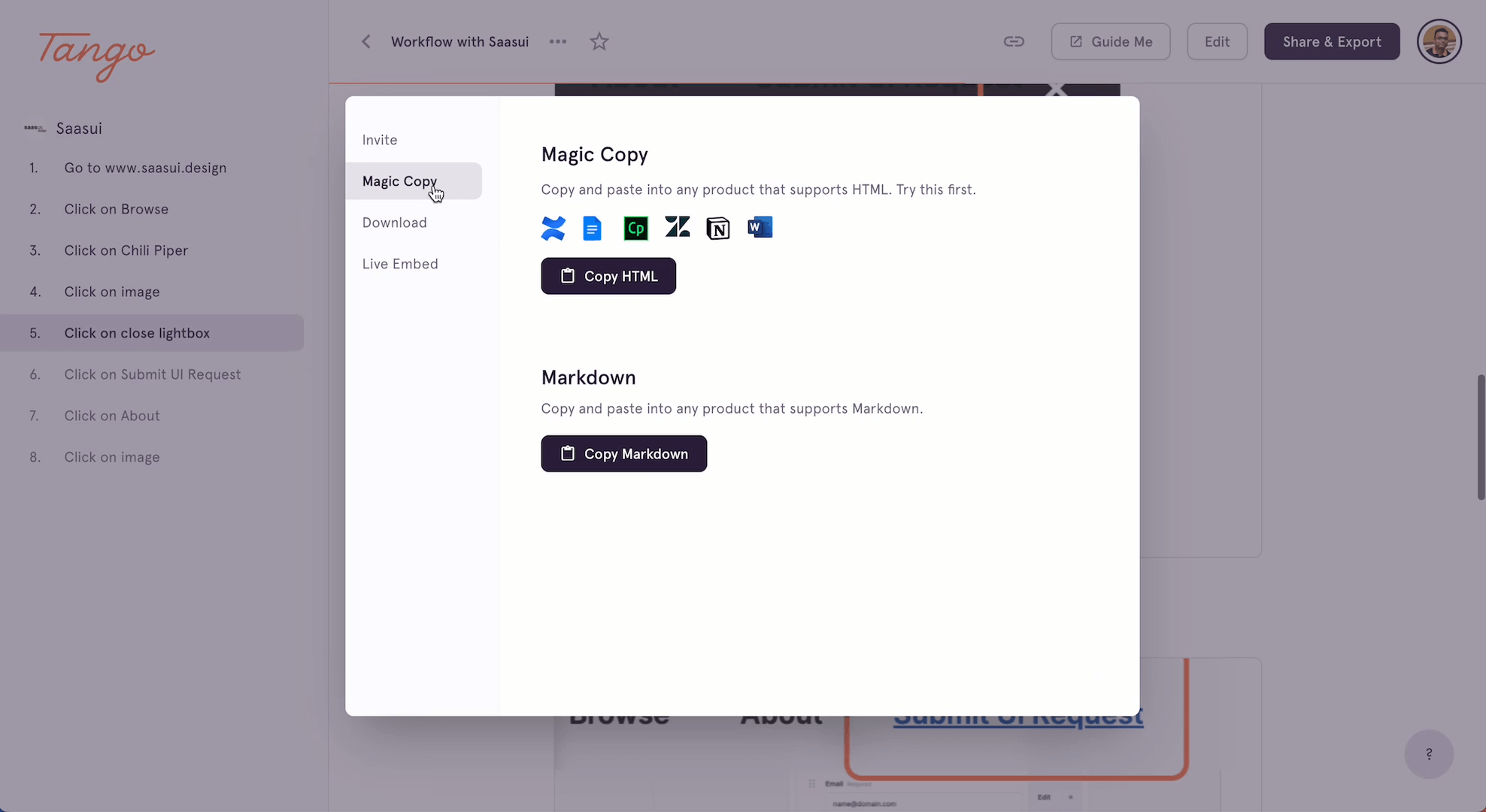The width and height of the screenshot is (1486, 812).
Task: Switch to the Download tab
Action: pyautogui.click(x=394, y=223)
